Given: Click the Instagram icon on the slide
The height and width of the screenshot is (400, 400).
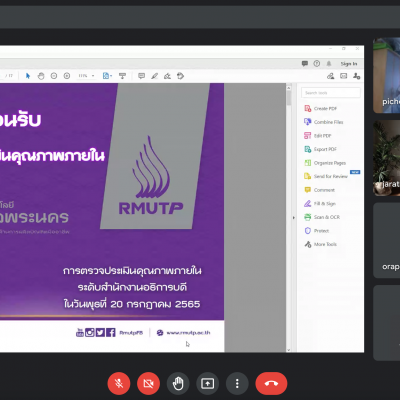Looking at the screenshot, I should coord(90,332).
